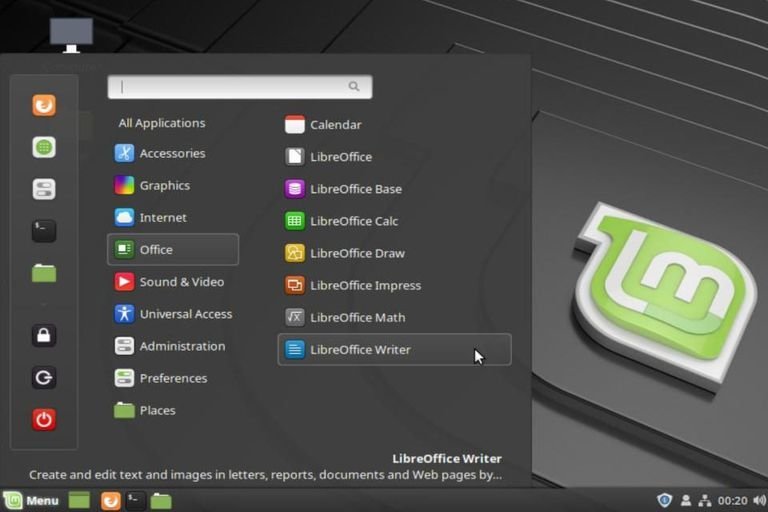Select the Universal Access category
This screenshot has width=768, height=512.
tap(173, 314)
